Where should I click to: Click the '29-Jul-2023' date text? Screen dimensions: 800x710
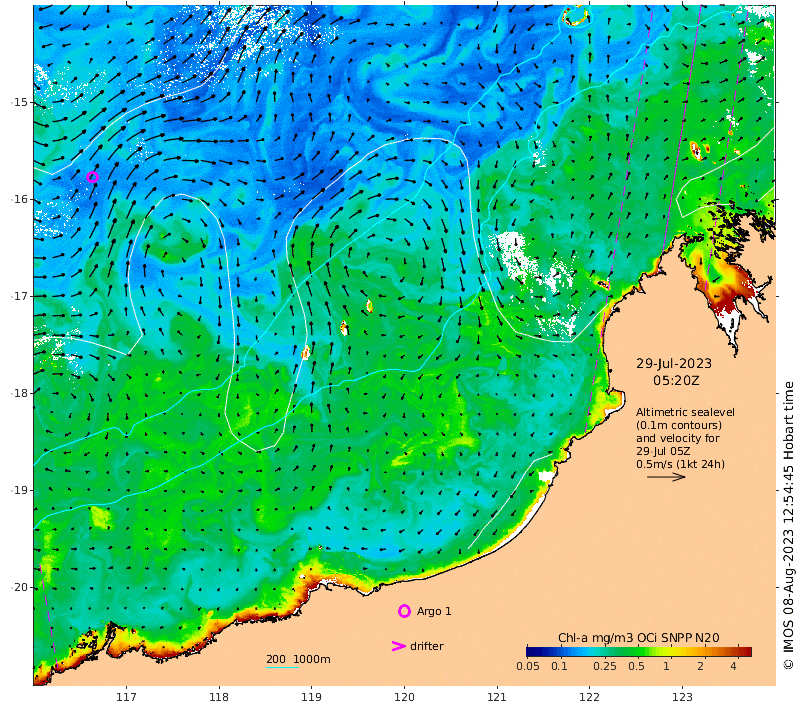tap(673, 364)
